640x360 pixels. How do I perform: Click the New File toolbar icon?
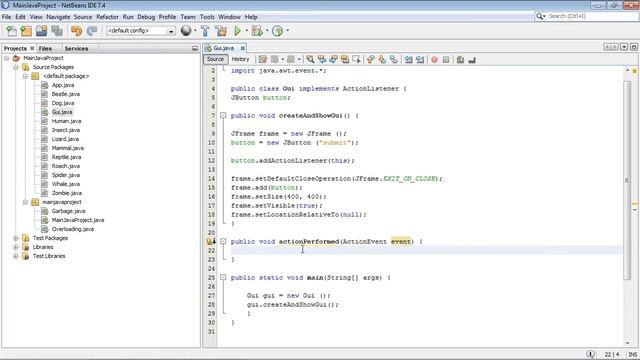(x=11, y=31)
